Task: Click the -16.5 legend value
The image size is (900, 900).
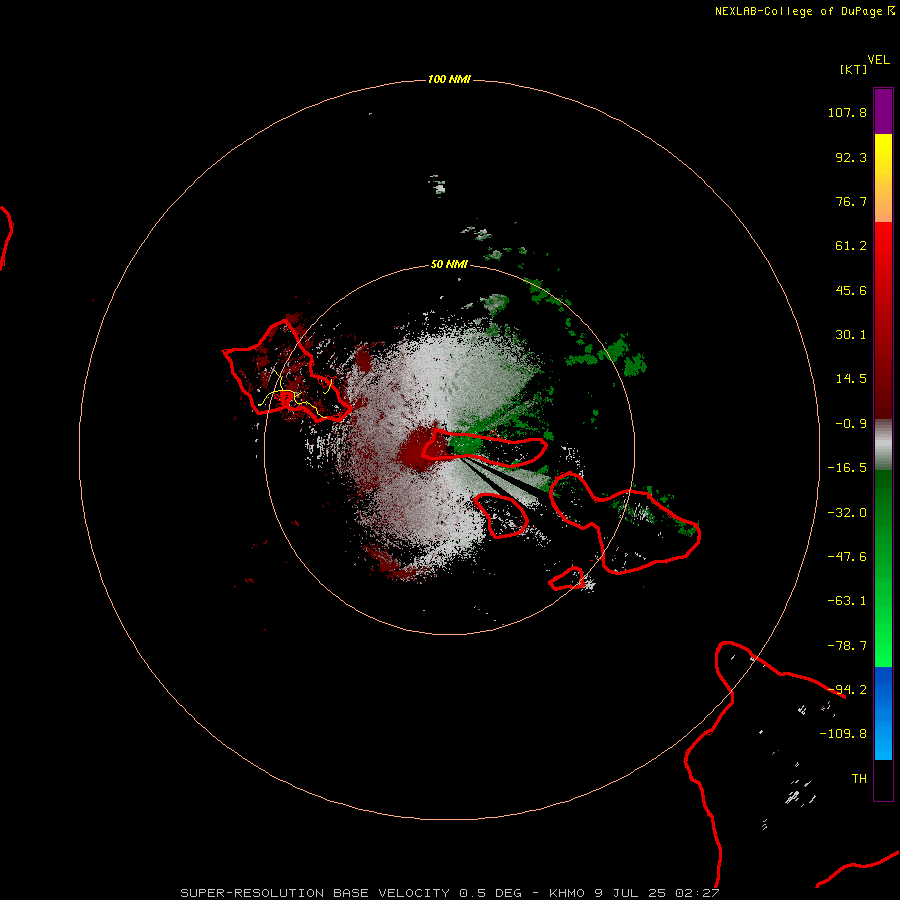Action: click(x=847, y=468)
